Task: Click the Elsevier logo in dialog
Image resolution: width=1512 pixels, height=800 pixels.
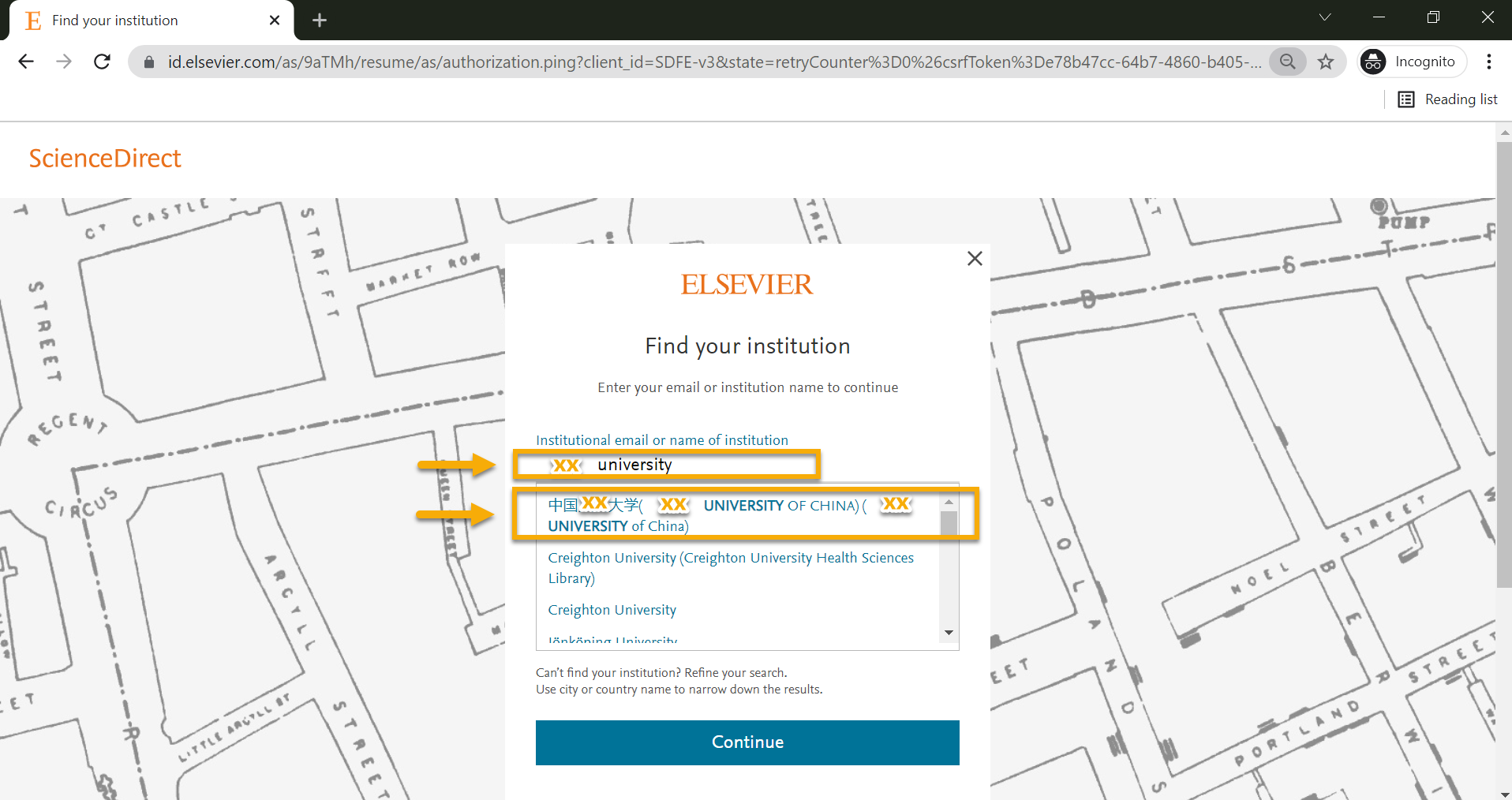Action: point(747,284)
